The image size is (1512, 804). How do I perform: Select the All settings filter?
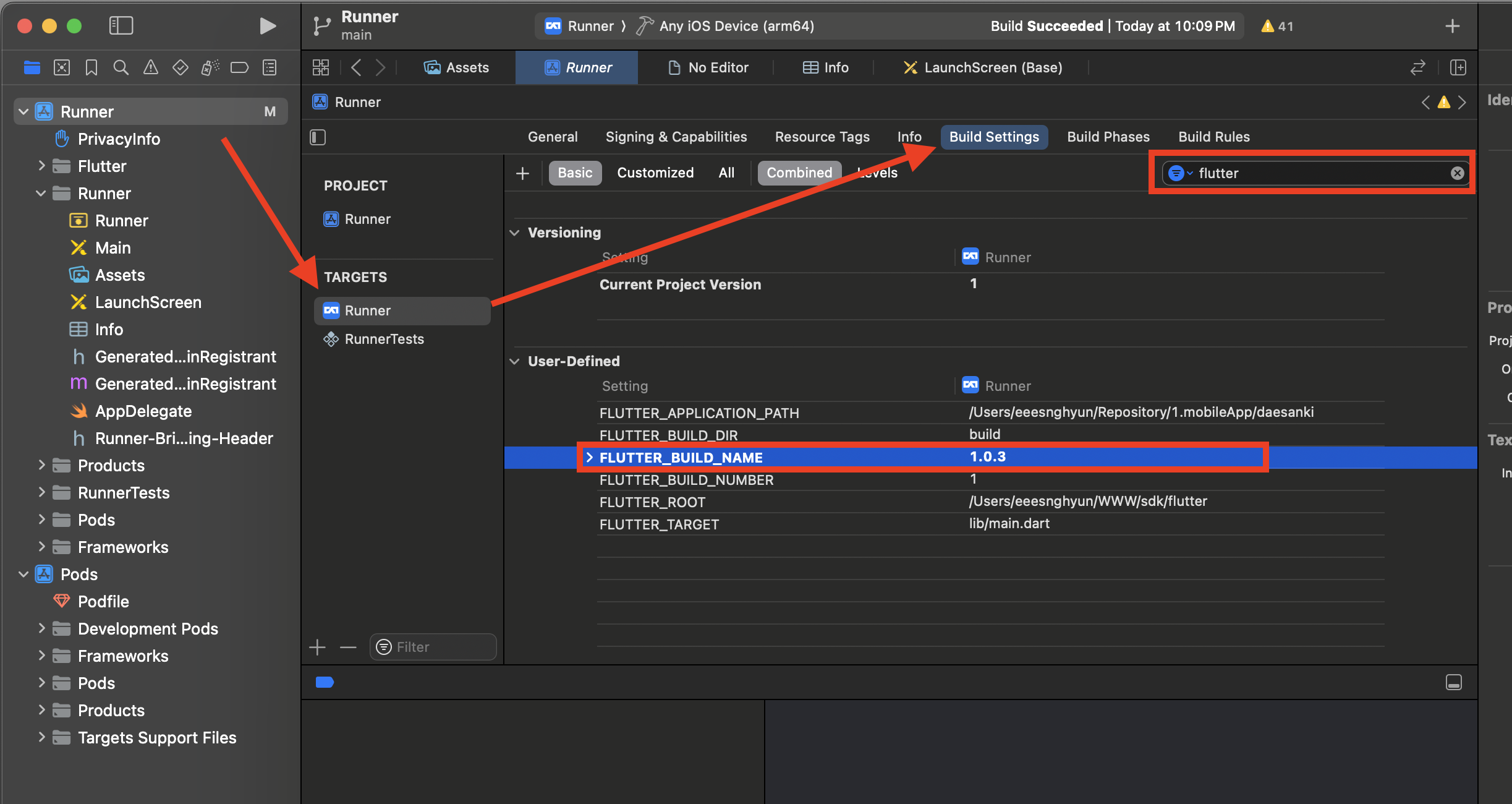[726, 173]
